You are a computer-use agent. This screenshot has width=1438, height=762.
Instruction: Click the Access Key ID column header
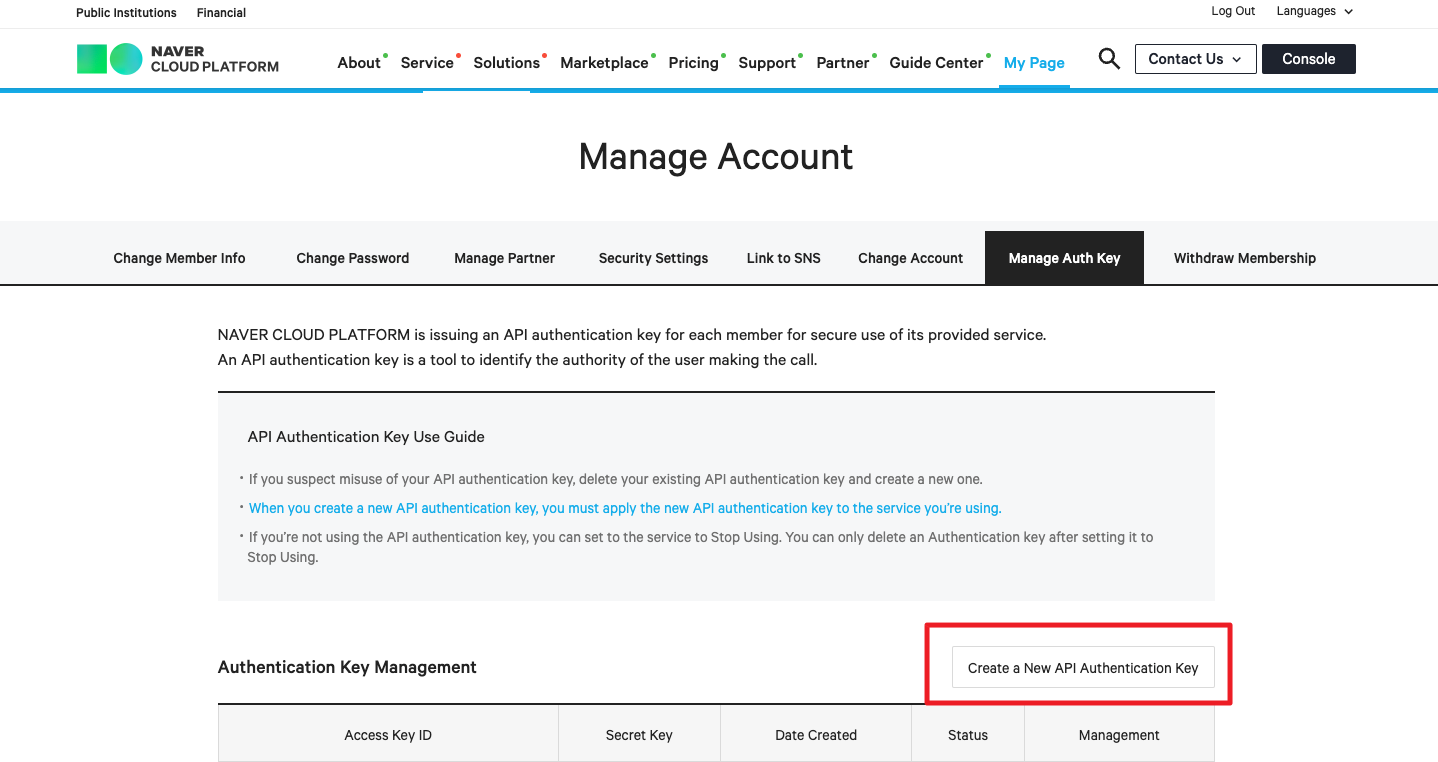pyautogui.click(x=388, y=735)
